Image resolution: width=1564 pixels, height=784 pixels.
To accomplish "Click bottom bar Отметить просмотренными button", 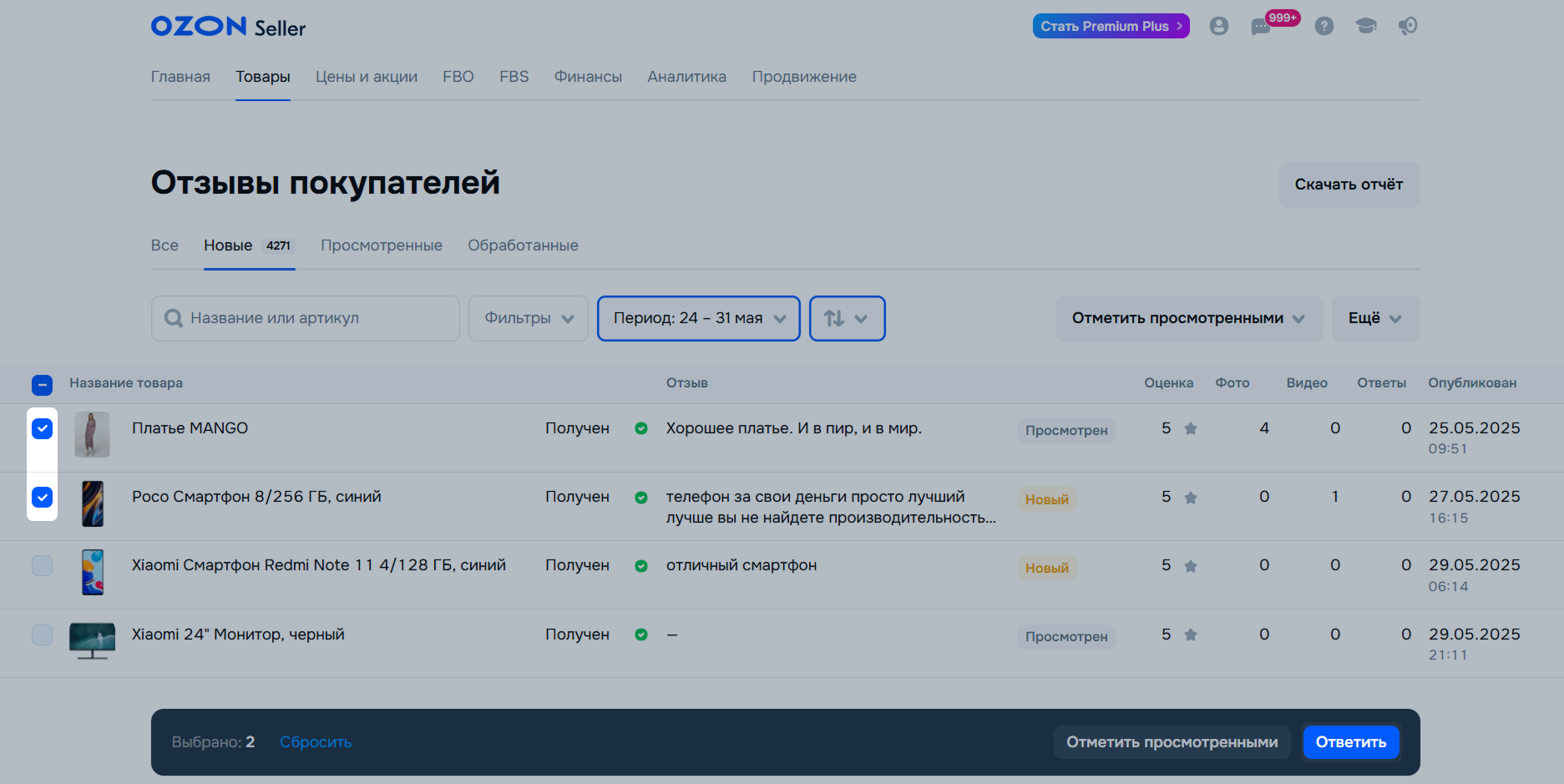I will (1172, 742).
